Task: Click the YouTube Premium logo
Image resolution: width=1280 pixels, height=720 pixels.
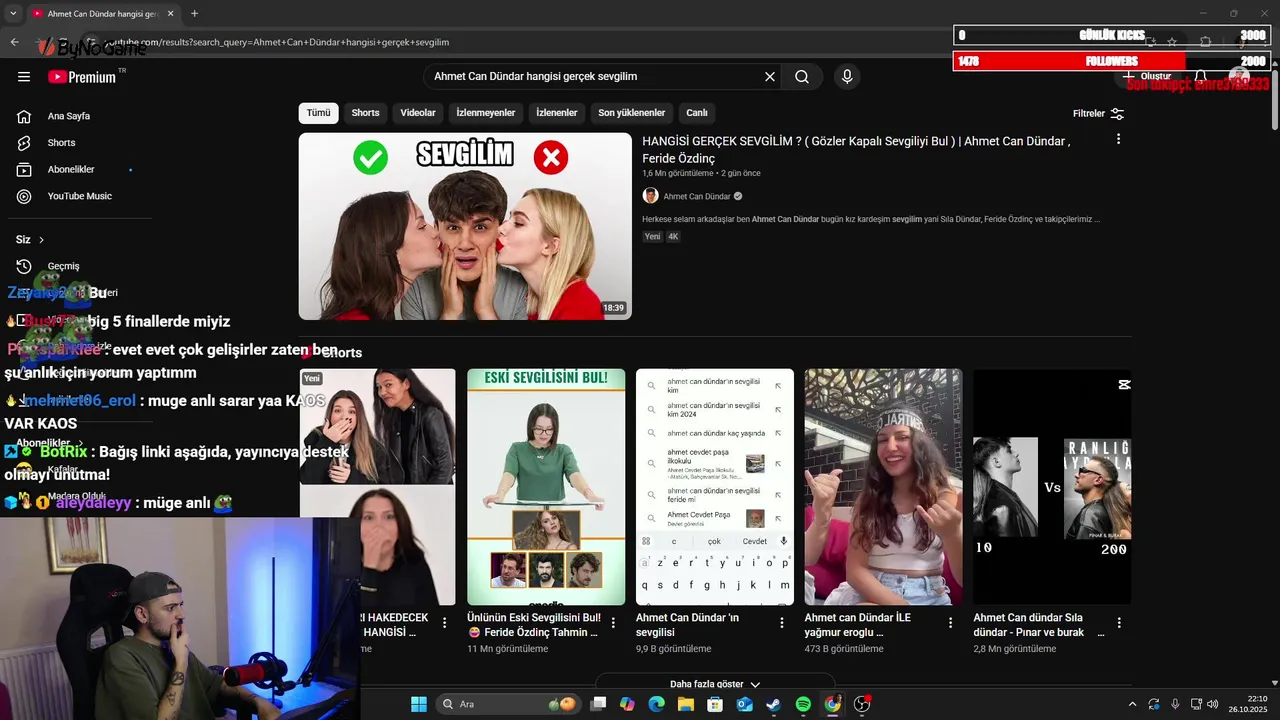Action: click(x=82, y=77)
